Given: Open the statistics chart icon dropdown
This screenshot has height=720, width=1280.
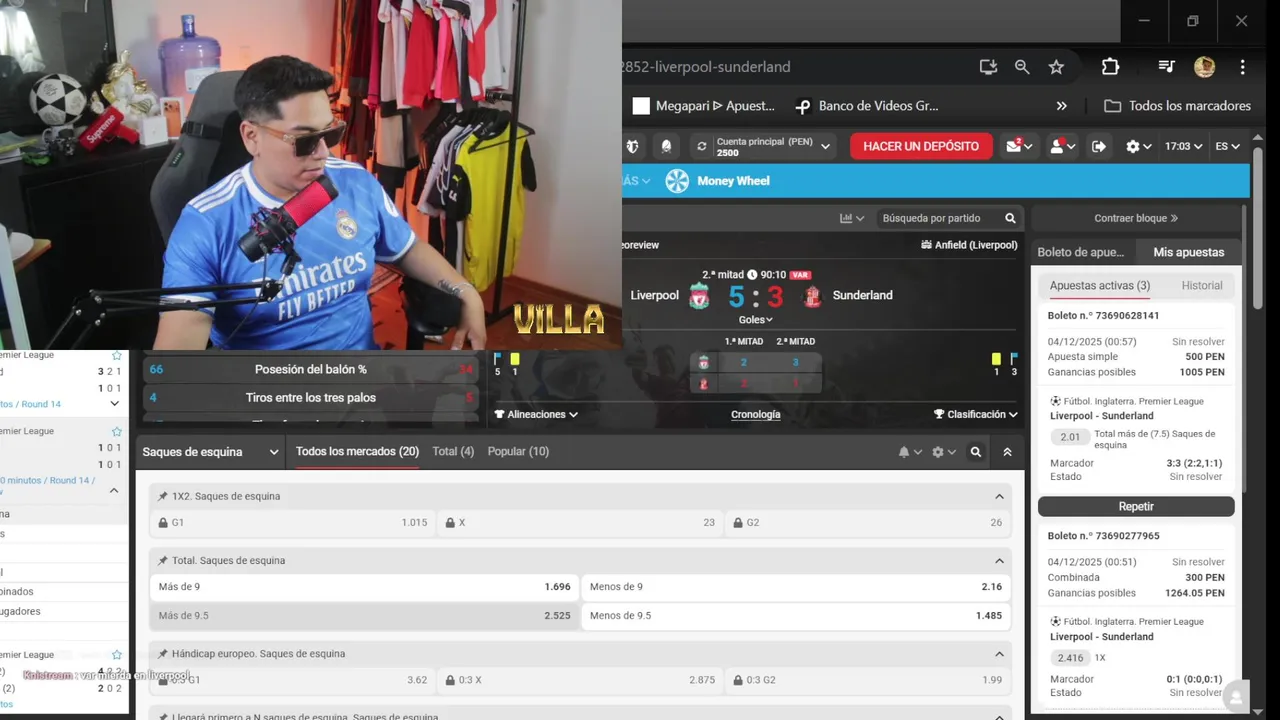Looking at the screenshot, I should pos(851,218).
